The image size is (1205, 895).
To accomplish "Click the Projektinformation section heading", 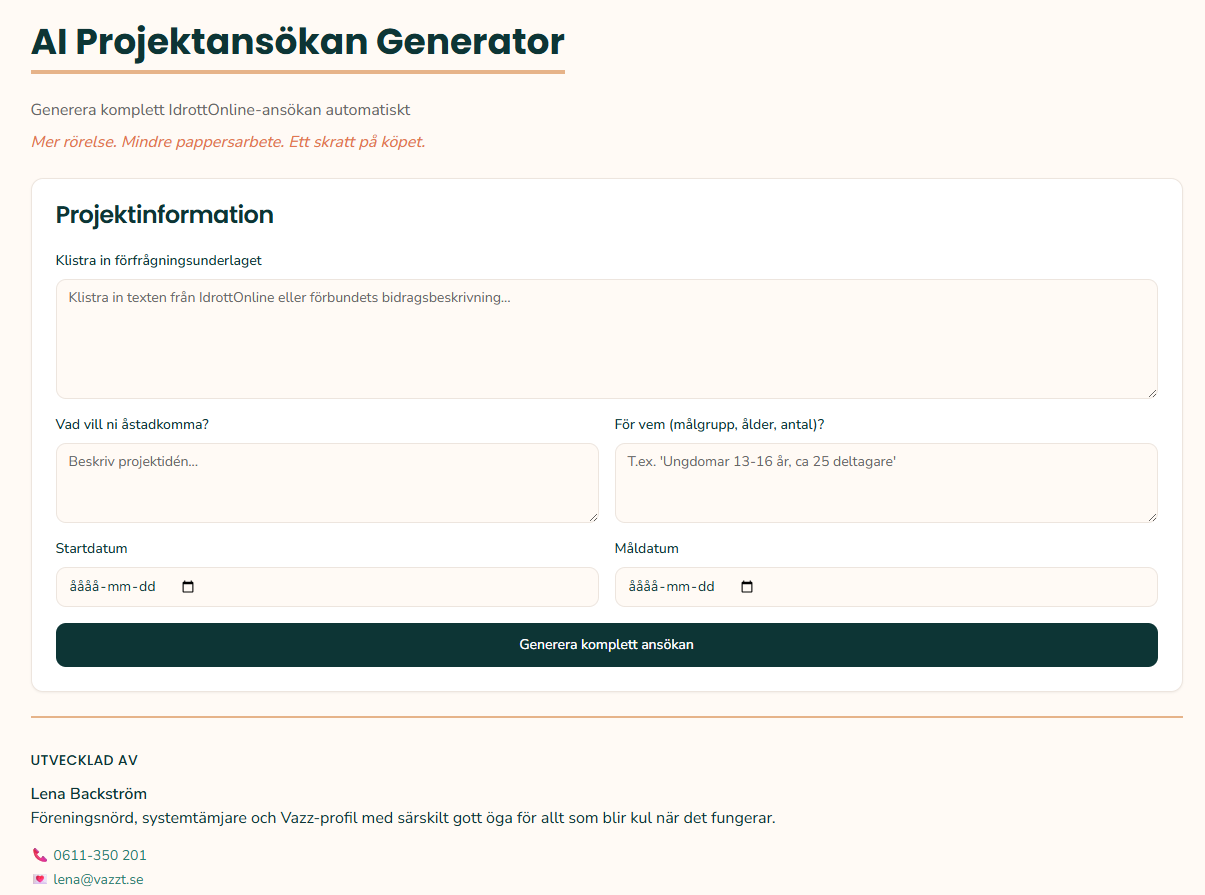I will [165, 215].
